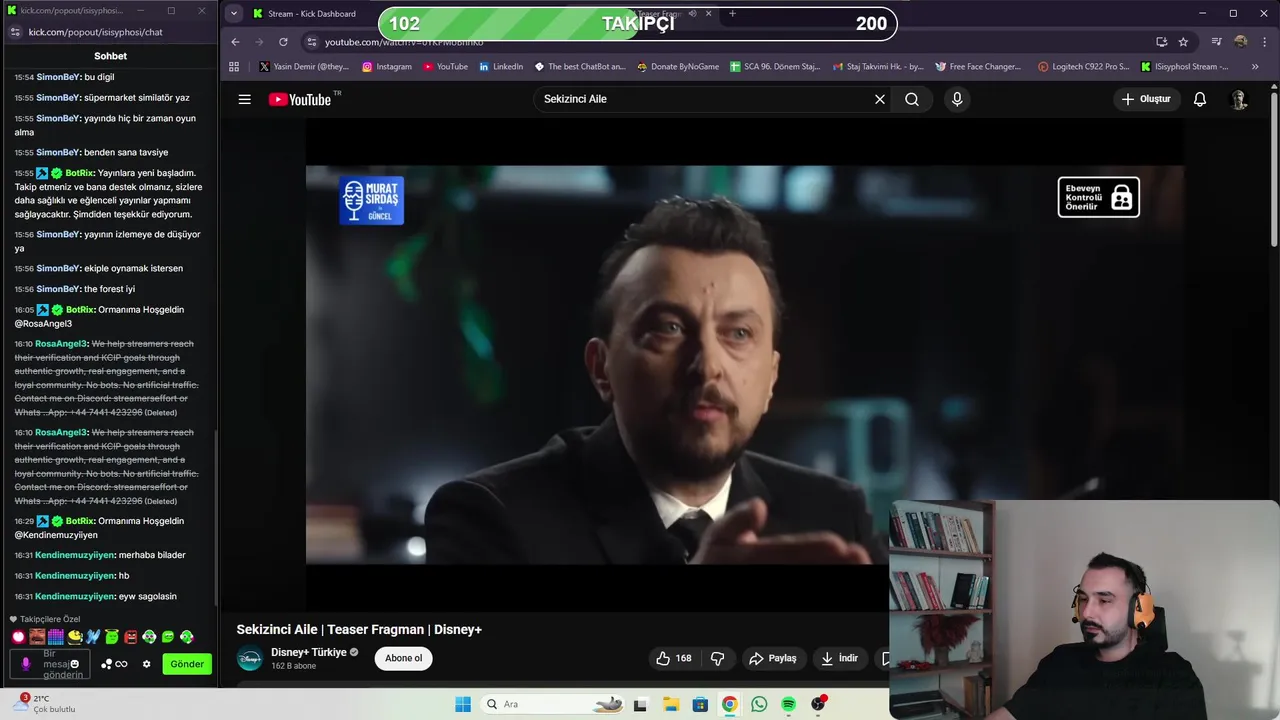Click on the video player area
The height and width of the screenshot is (720, 1280).
click(745, 365)
